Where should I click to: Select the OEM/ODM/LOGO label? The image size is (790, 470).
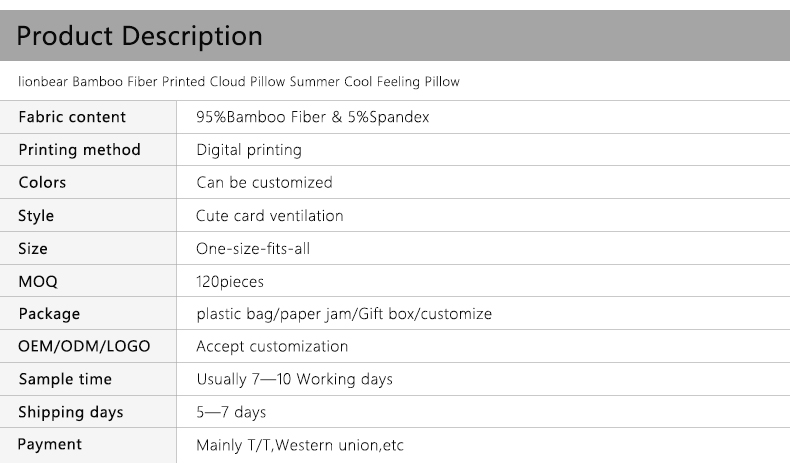tap(84, 347)
